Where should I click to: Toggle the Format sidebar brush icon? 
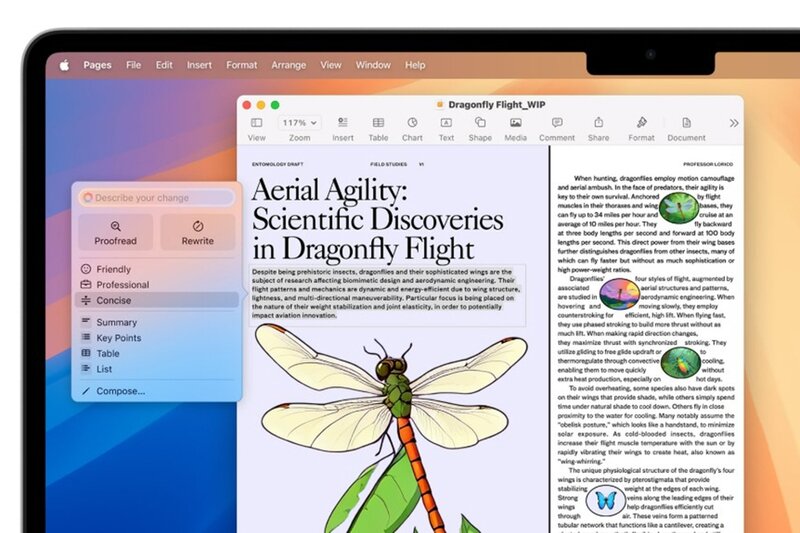[641, 123]
